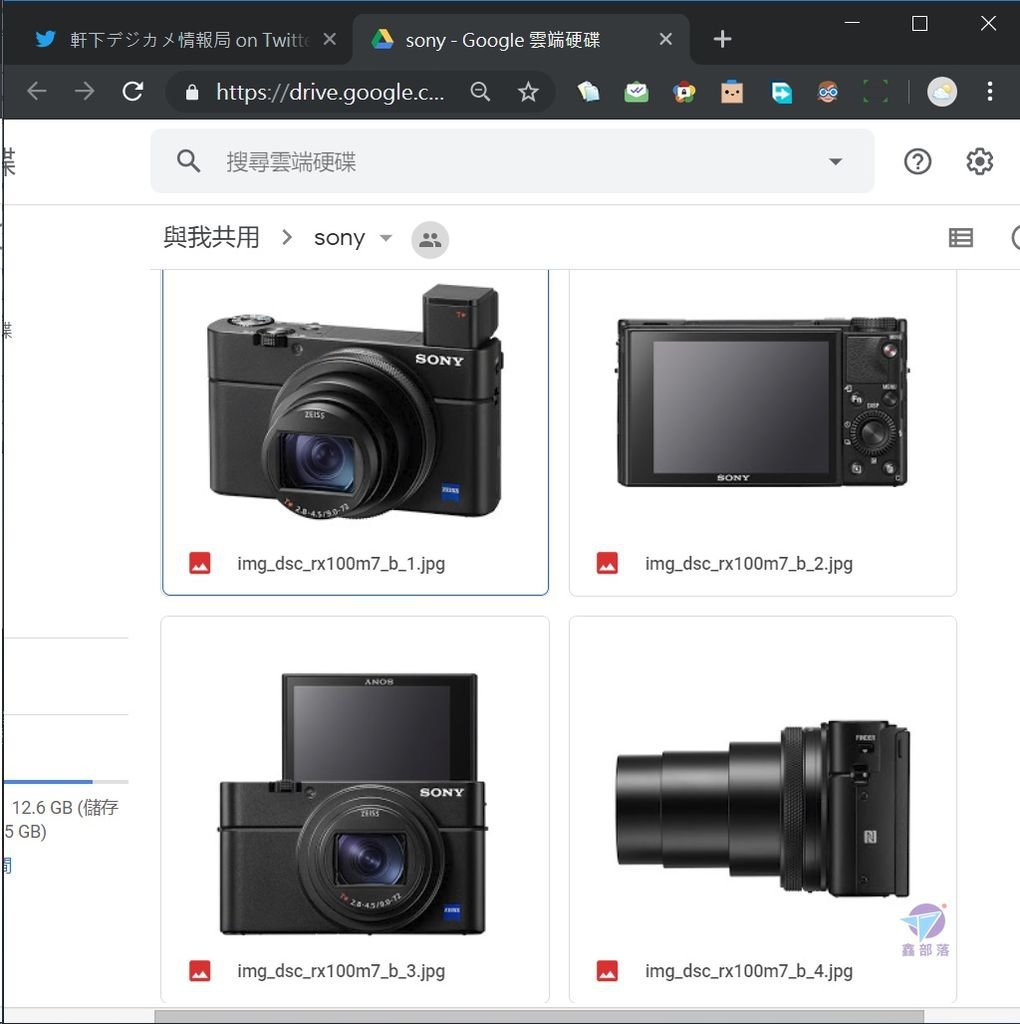Open the glasses face extension icon
Viewport: 1020px width, 1024px height.
click(828, 92)
